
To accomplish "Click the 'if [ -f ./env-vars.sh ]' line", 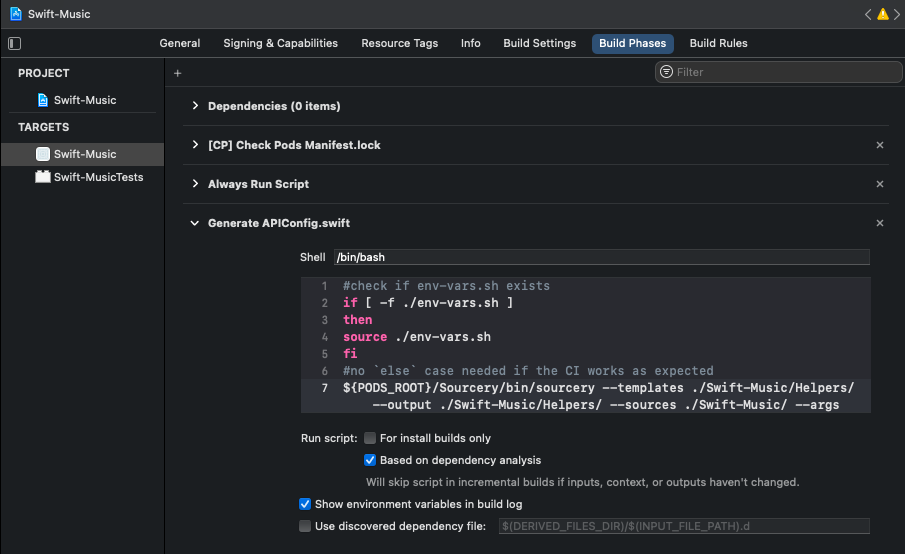I will [x=428, y=302].
